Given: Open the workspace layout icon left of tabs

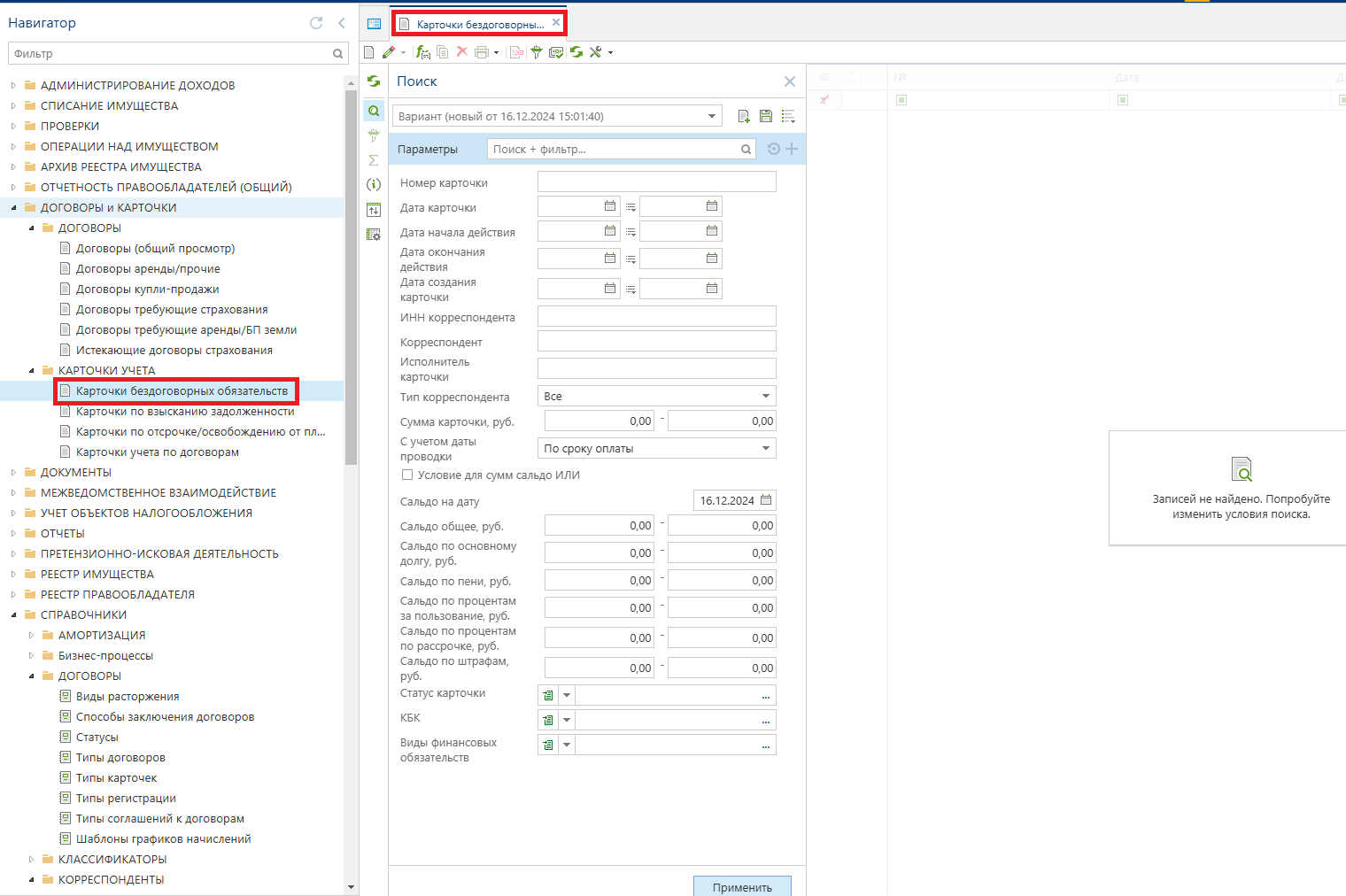Looking at the screenshot, I should coord(374,24).
